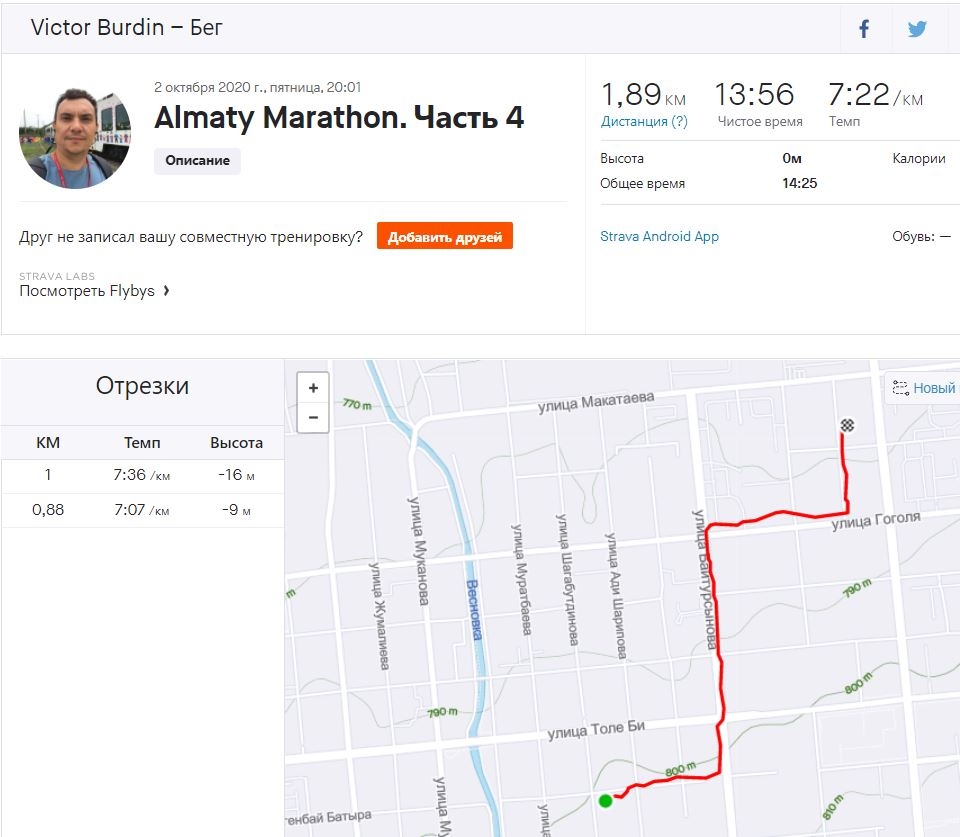960x837 pixels.
Task: Open the Дистанция (?) help link
Action: (644, 122)
